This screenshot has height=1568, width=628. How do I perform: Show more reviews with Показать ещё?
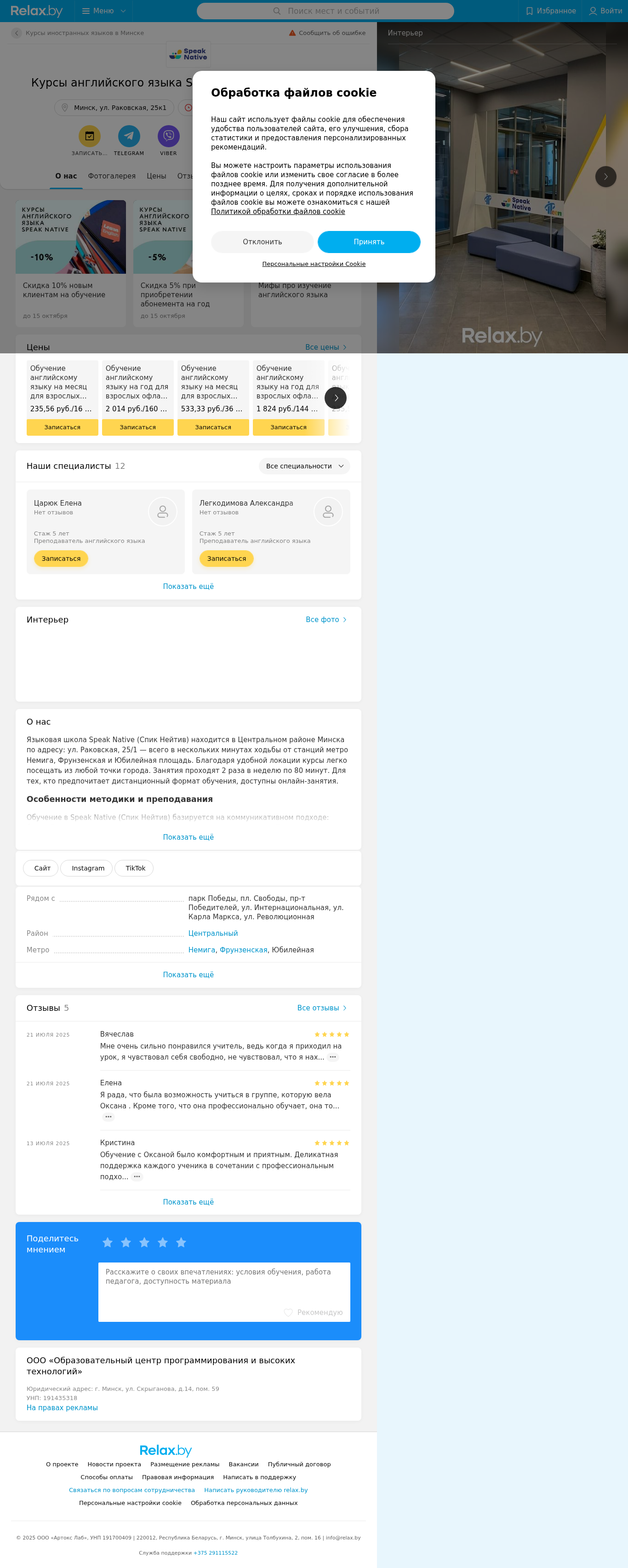(188, 1202)
